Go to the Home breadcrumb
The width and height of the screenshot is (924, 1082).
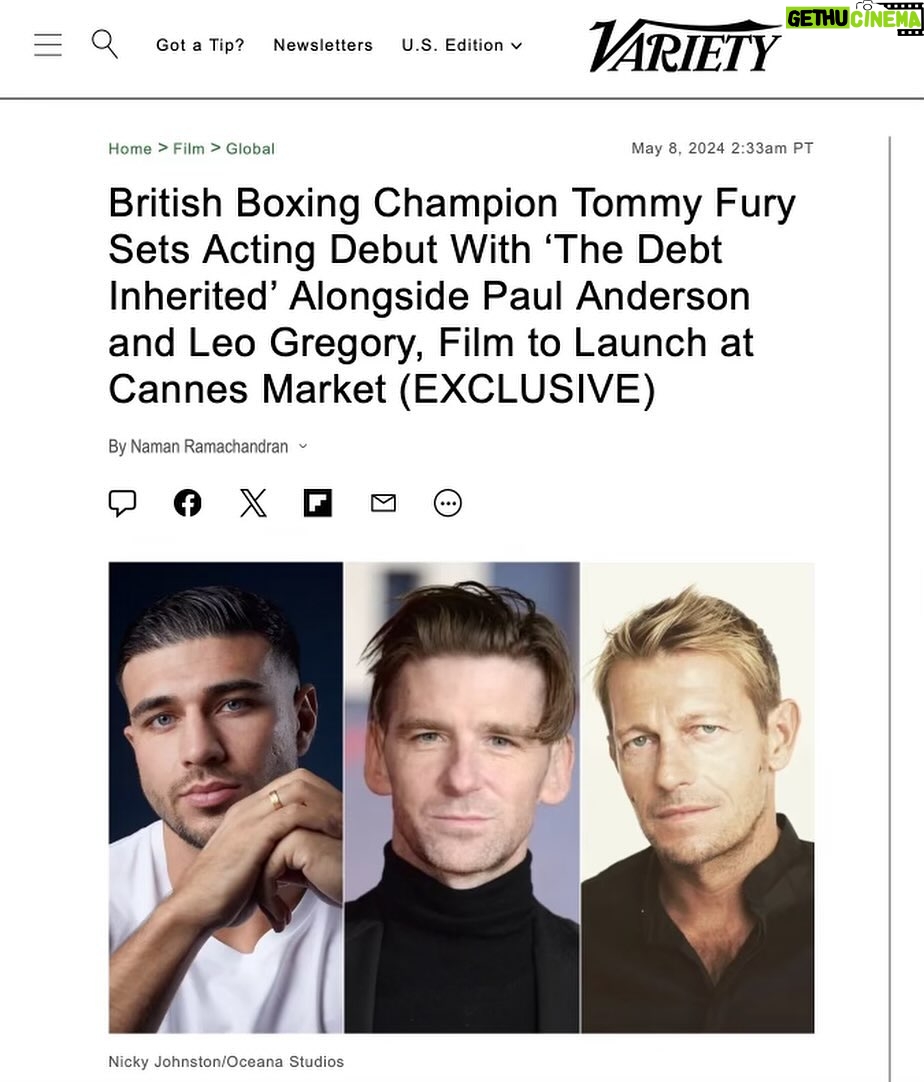[130, 148]
